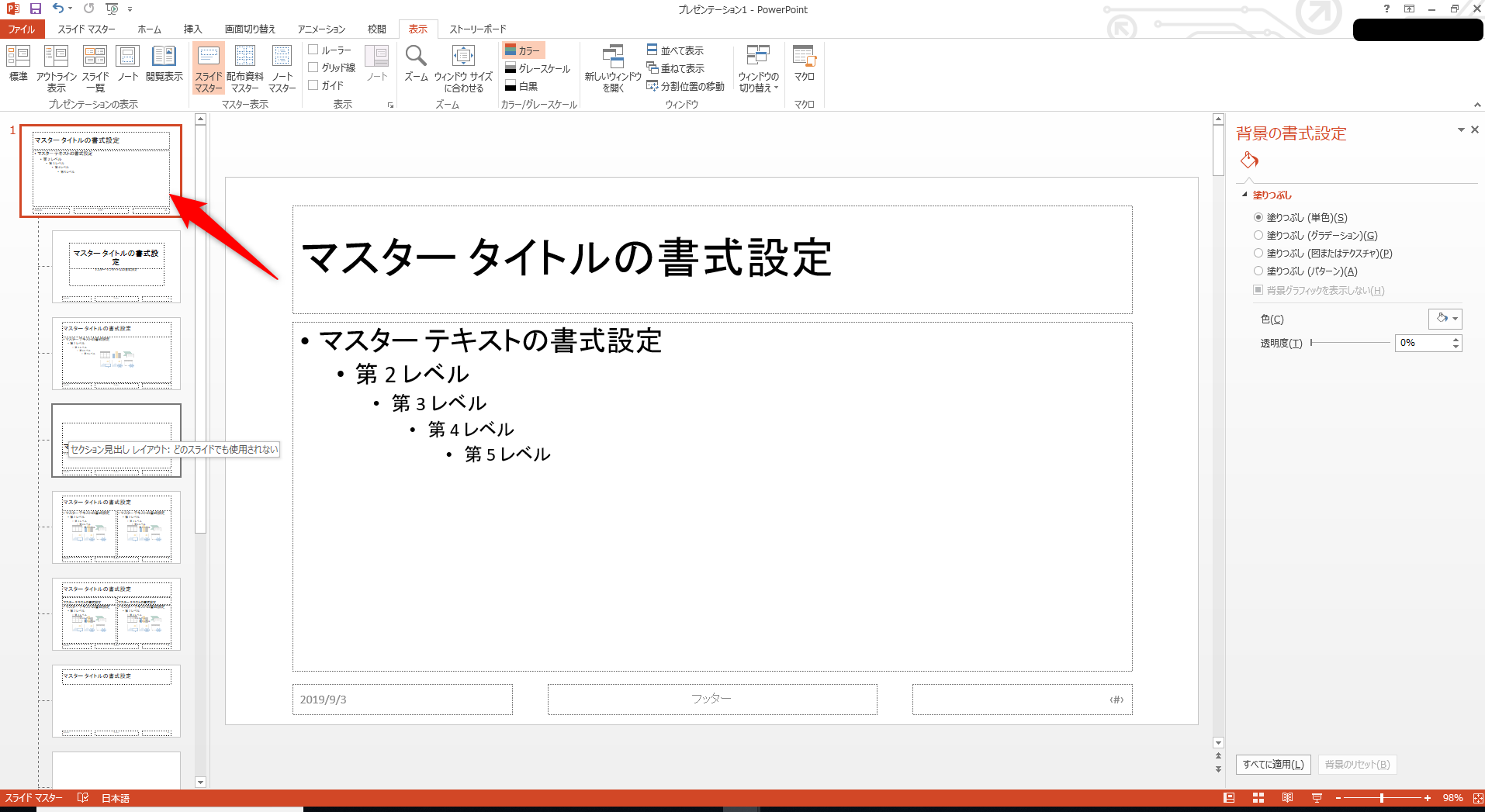Viewport: 1485px width, 812px height.
Task: Fit slide to current window status bar icon
Action: click(x=1478, y=798)
